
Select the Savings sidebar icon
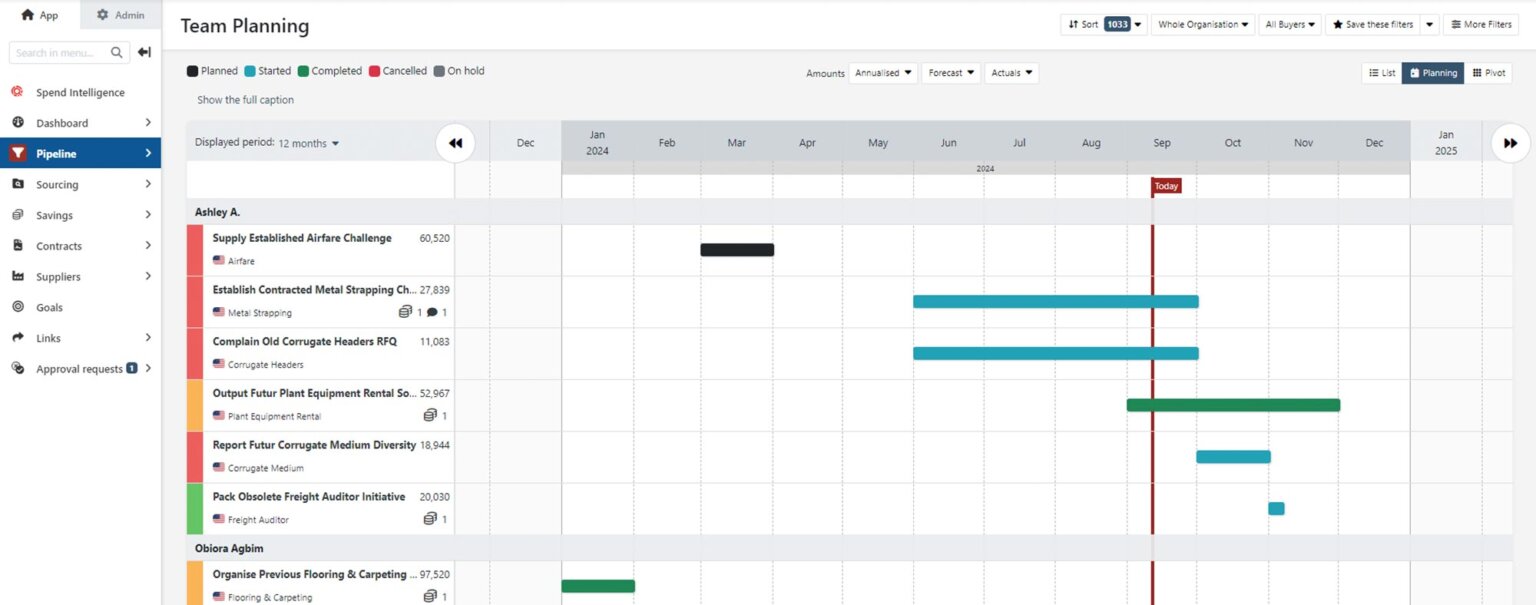pos(16,214)
